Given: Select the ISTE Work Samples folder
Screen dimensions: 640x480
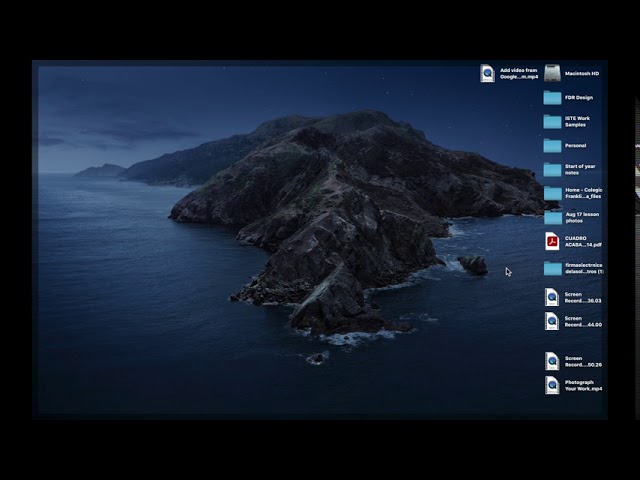Looking at the screenshot, I should (552, 122).
